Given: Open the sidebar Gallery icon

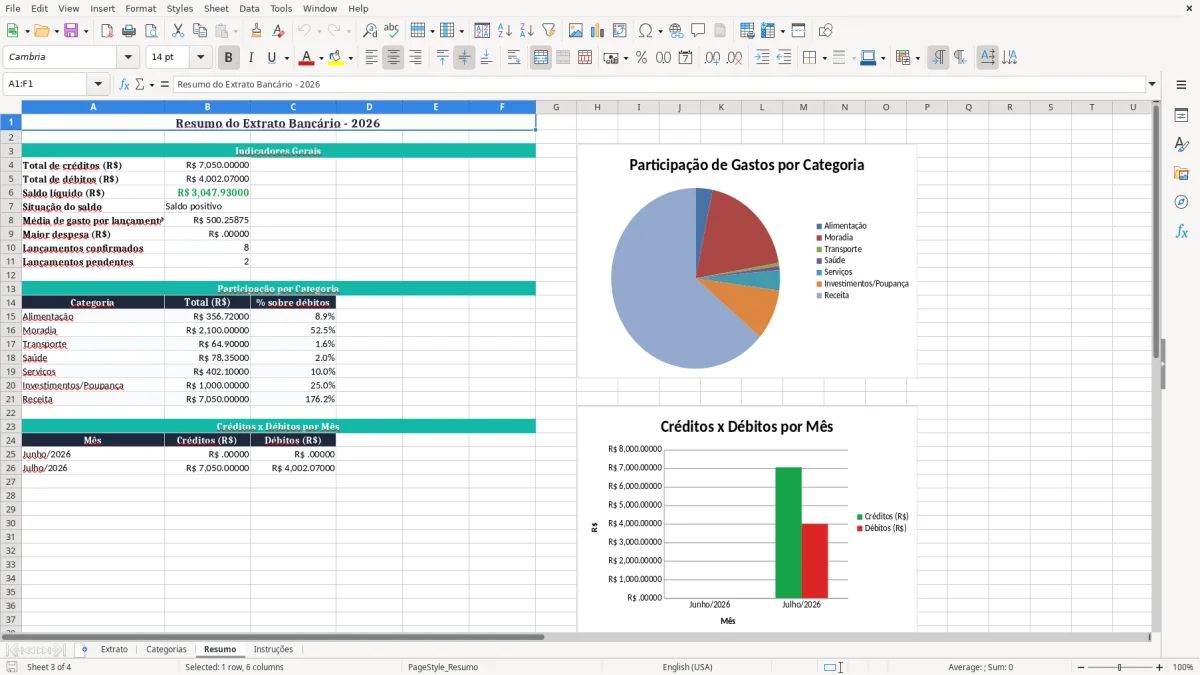Looking at the screenshot, I should (1181, 173).
